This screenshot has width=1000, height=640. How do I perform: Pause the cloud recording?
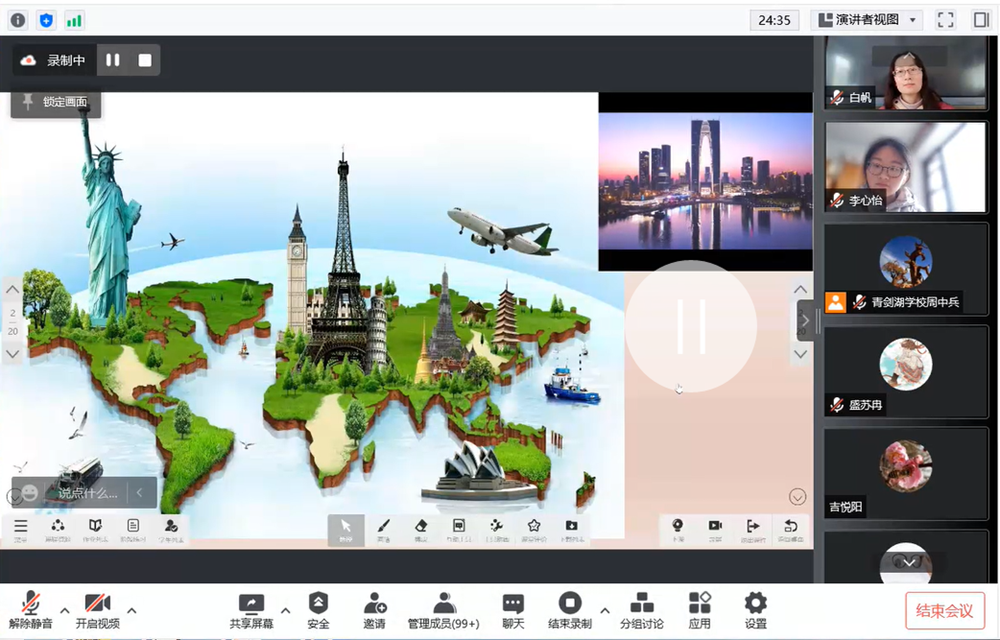tap(113, 60)
